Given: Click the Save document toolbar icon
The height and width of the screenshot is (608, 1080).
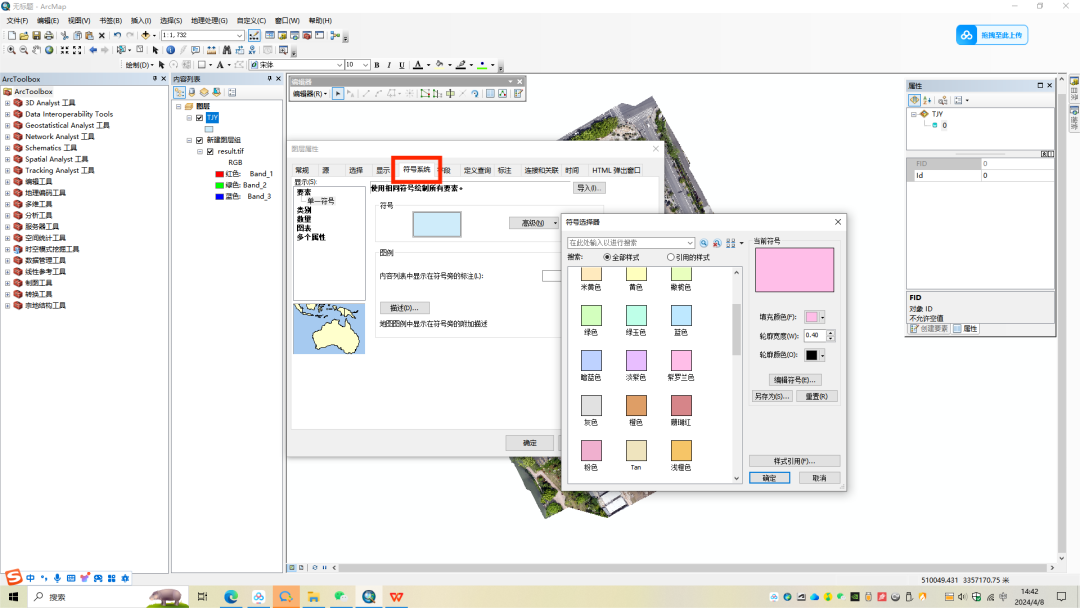Looking at the screenshot, I should coord(36,35).
